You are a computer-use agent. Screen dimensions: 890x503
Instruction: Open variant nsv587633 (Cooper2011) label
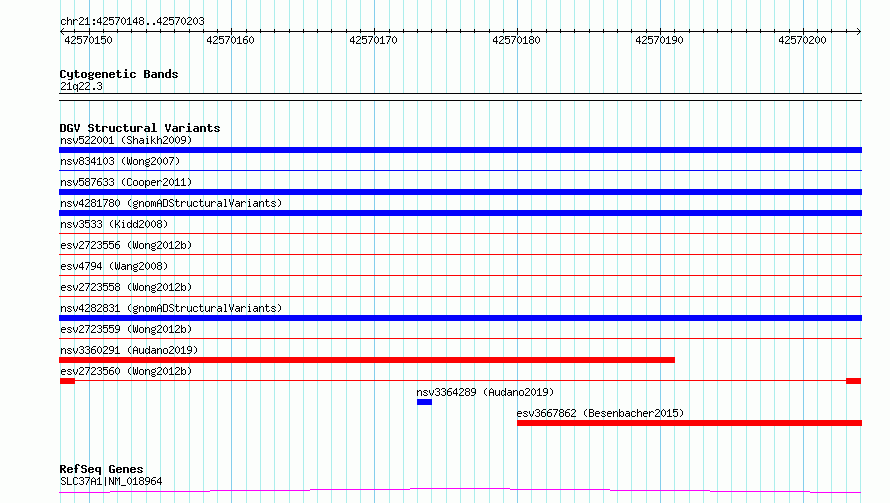(126, 182)
